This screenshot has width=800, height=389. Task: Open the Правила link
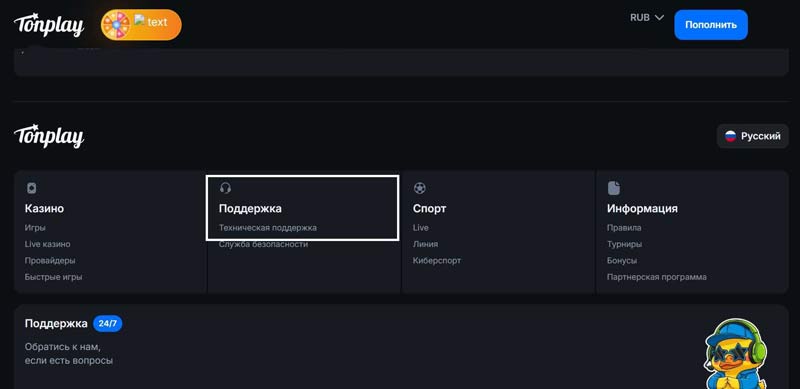(624, 228)
